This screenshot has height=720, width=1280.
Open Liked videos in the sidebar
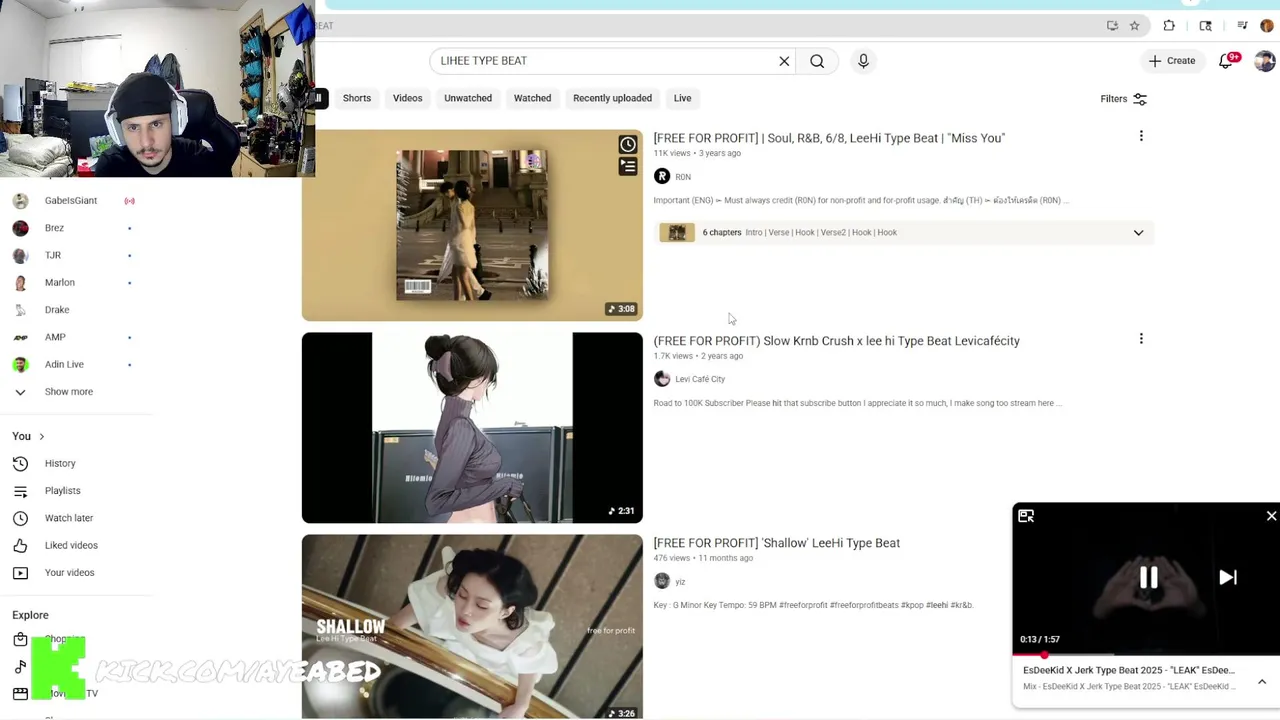pyautogui.click(x=70, y=545)
